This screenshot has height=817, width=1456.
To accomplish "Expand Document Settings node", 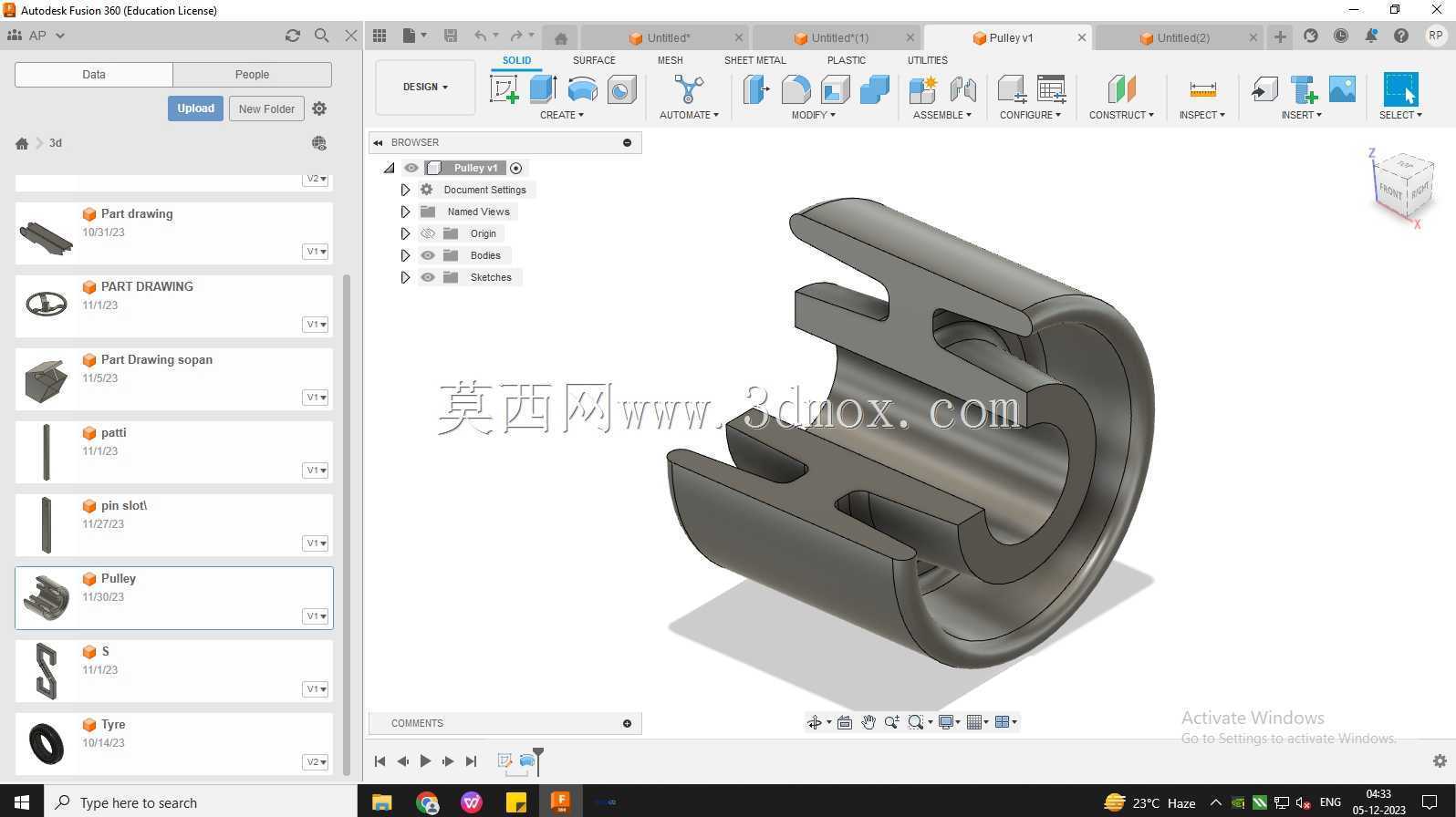I will [x=405, y=190].
